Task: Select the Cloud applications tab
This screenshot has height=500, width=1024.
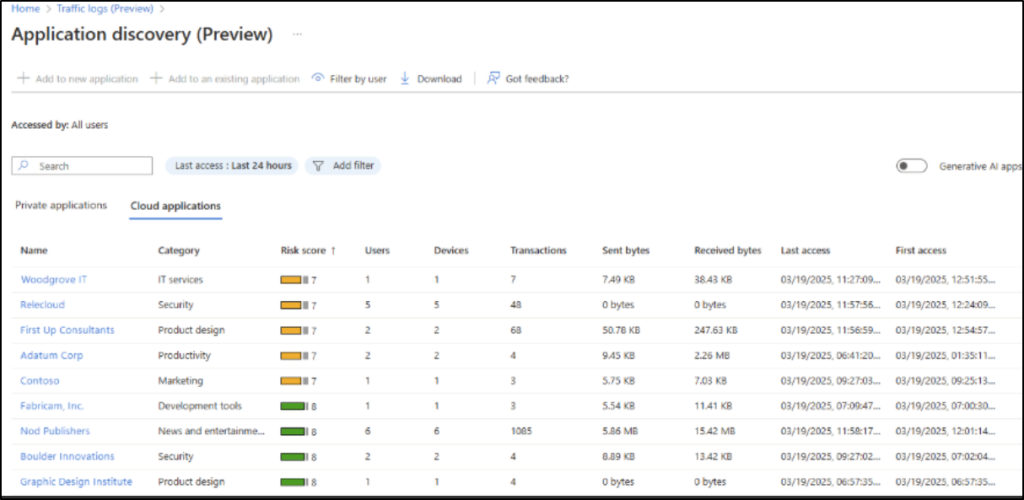Action: point(176,206)
